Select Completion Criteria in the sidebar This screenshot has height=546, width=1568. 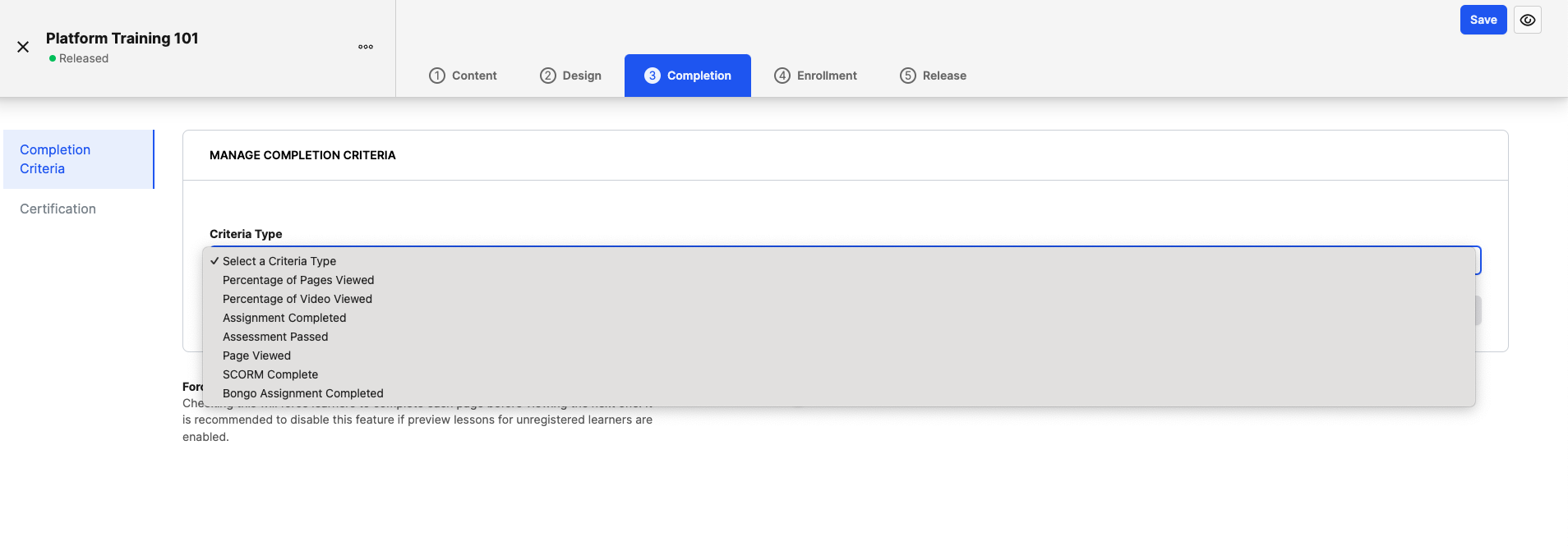(x=55, y=159)
